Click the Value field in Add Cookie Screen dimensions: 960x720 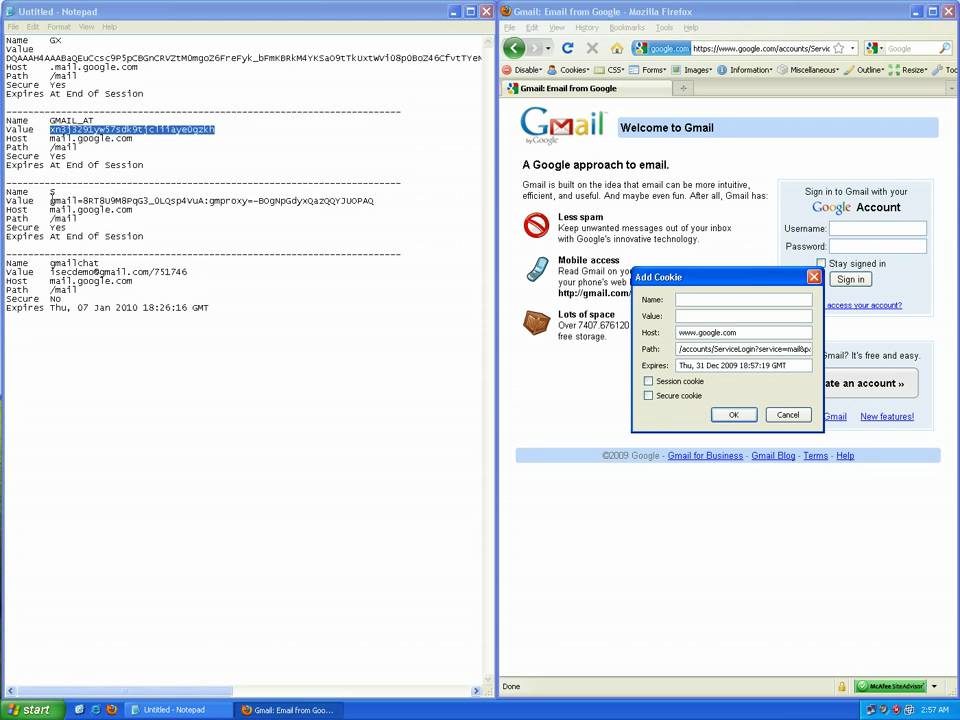pyautogui.click(x=743, y=316)
